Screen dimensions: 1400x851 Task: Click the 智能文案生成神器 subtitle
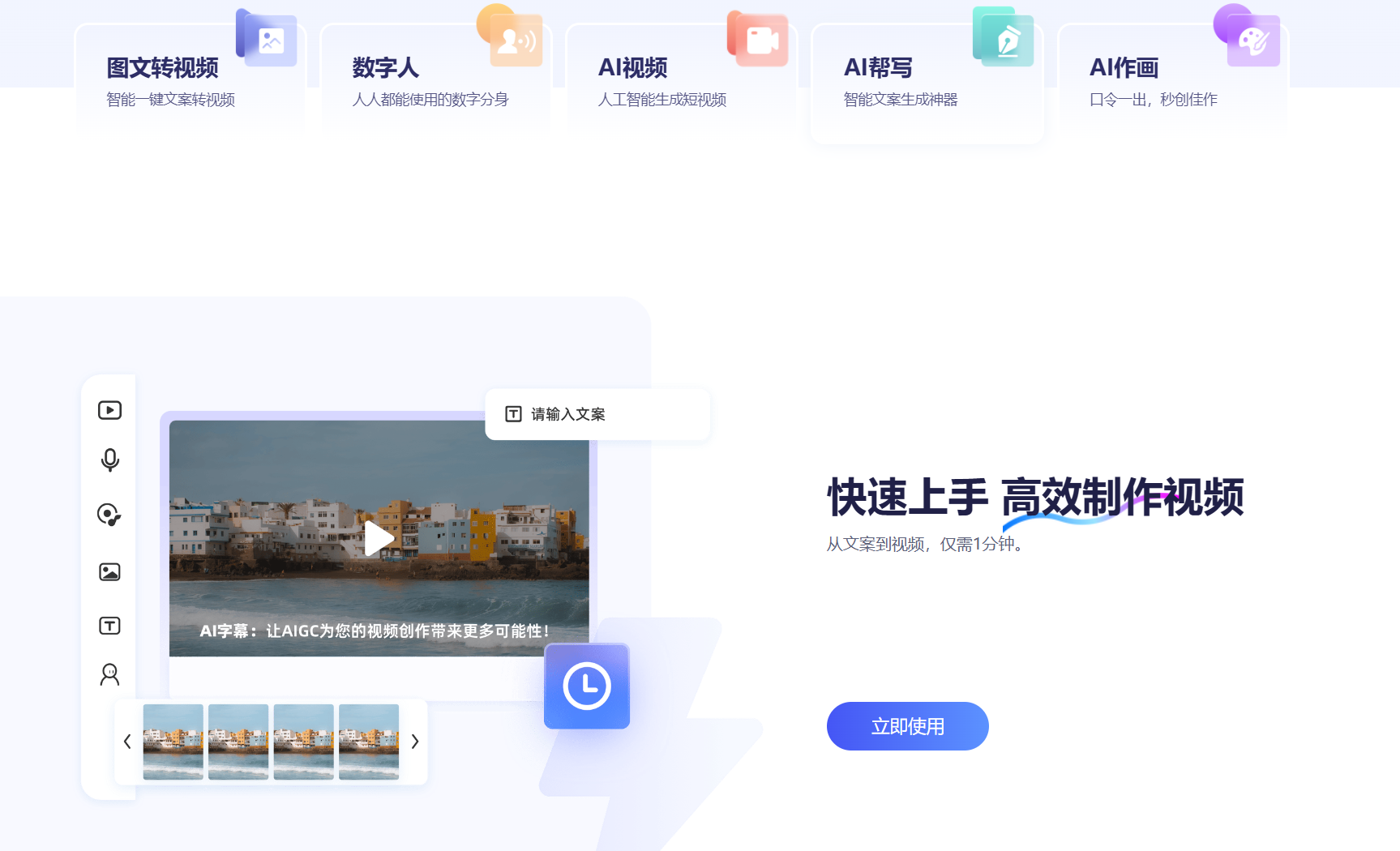pyautogui.click(x=901, y=100)
